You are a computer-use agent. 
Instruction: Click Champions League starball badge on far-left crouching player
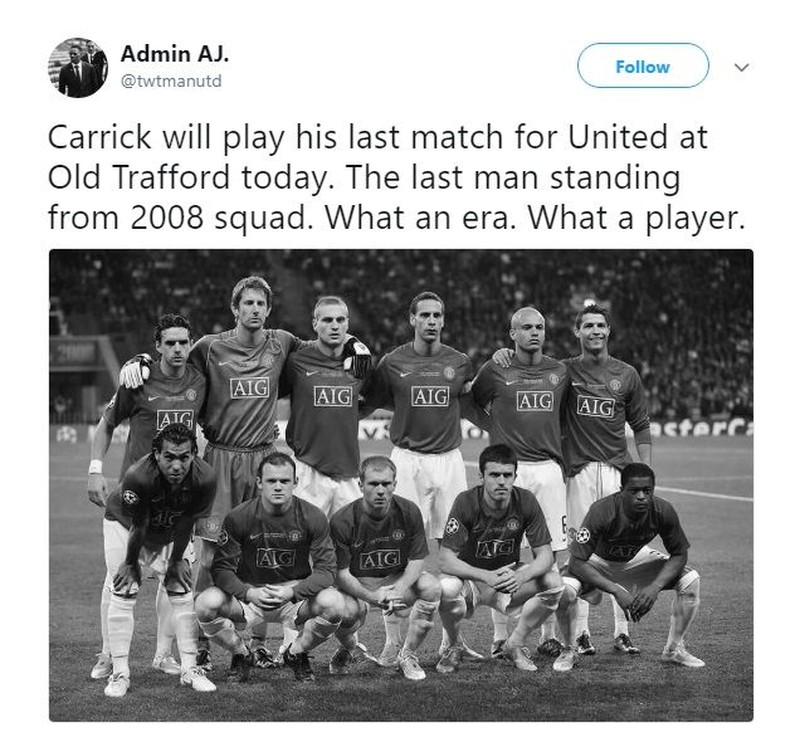[x=130, y=497]
